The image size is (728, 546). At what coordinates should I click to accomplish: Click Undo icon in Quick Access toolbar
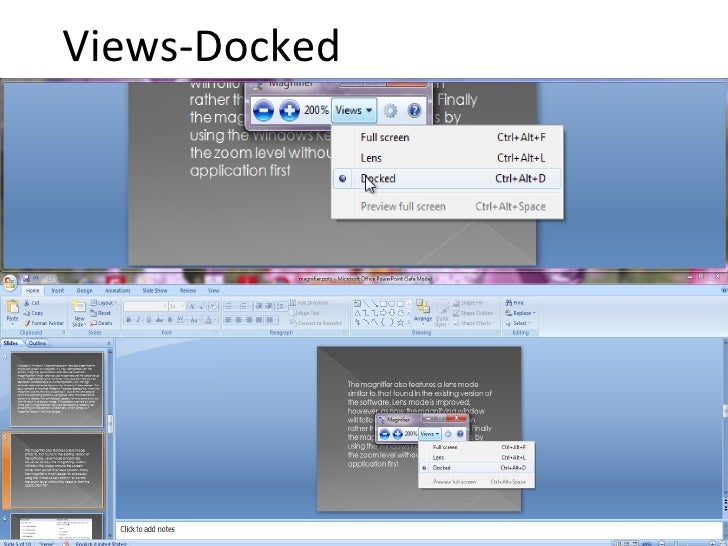(37, 279)
